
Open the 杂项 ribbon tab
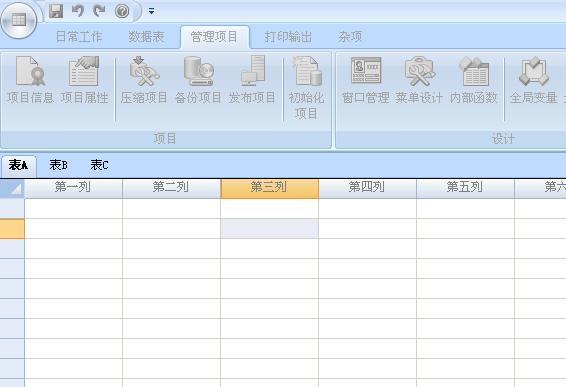350,37
